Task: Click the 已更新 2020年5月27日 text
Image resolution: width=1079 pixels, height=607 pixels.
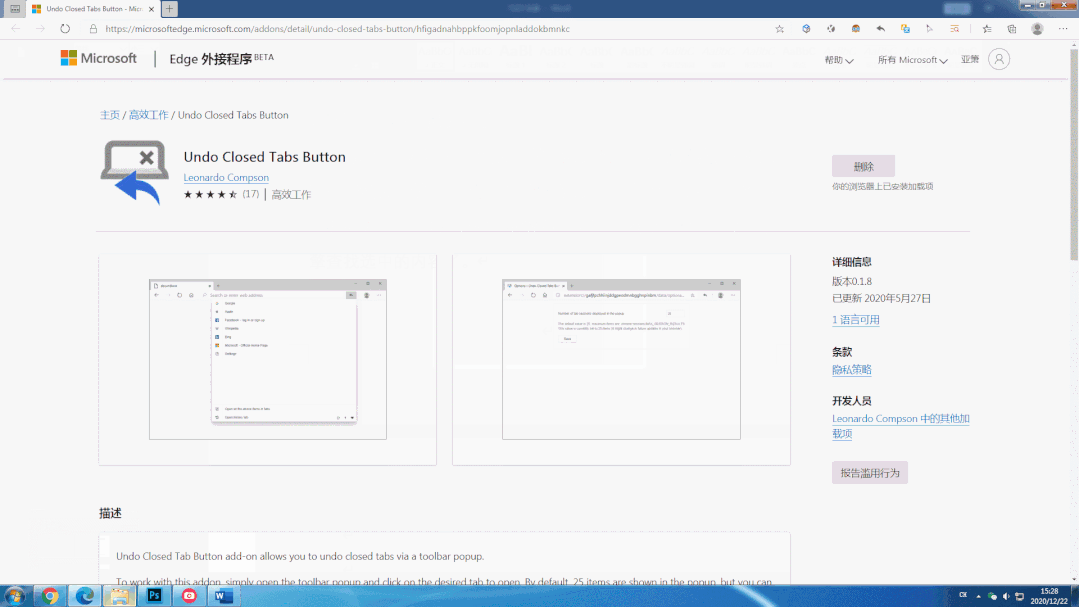Action: [882, 299]
